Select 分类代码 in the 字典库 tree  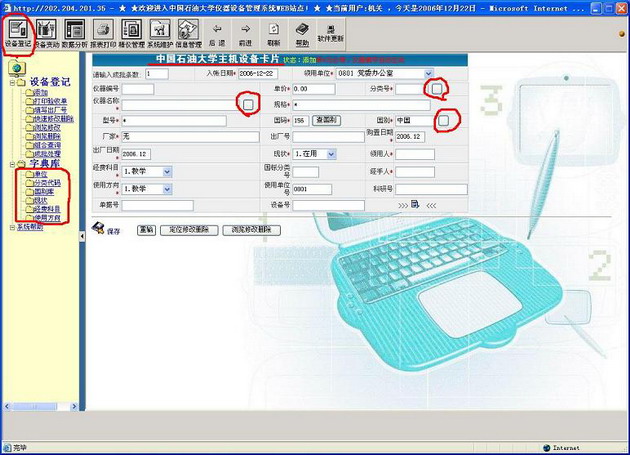coord(46,183)
